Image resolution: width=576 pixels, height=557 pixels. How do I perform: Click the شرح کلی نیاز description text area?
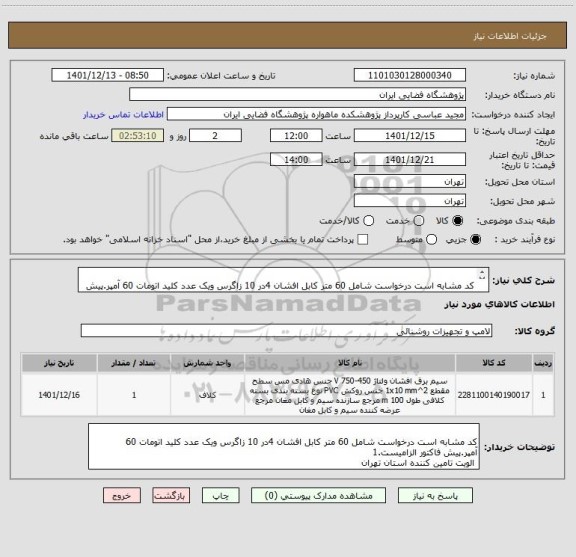[x=283, y=280]
